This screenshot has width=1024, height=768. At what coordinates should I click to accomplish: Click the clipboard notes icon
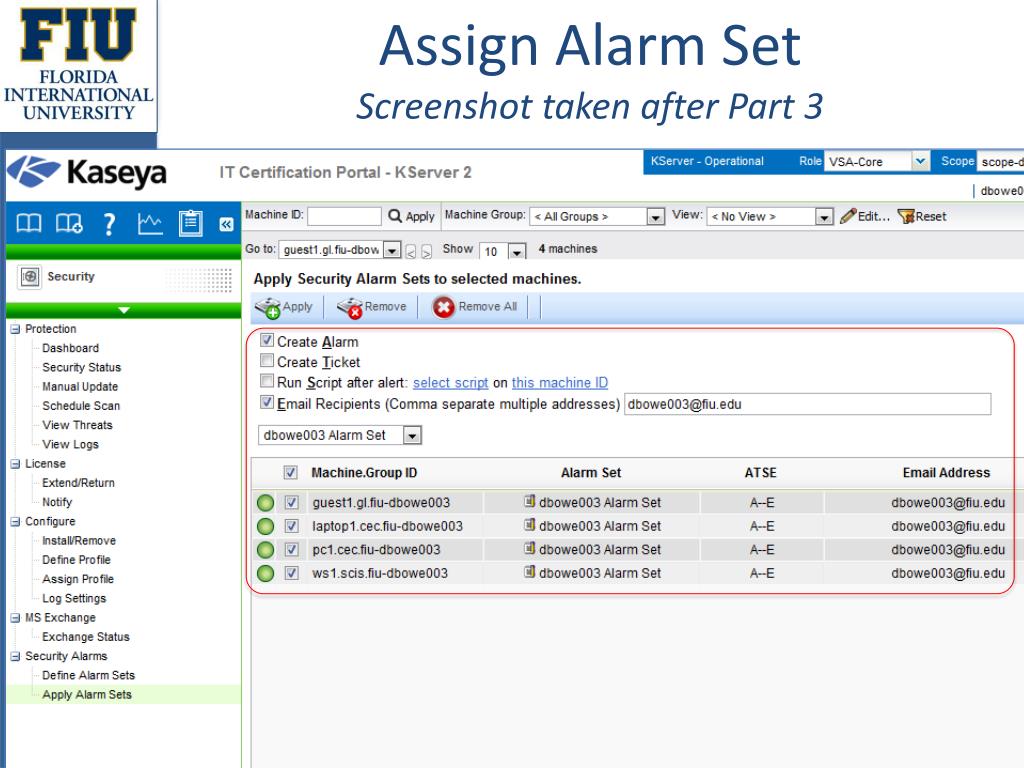tap(191, 223)
